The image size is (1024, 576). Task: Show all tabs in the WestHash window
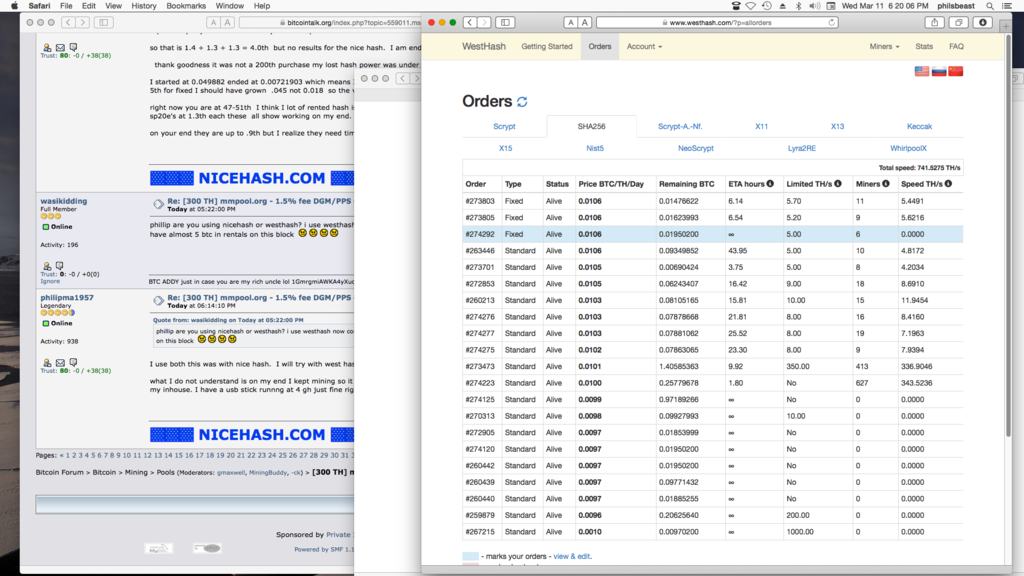pos(959,22)
